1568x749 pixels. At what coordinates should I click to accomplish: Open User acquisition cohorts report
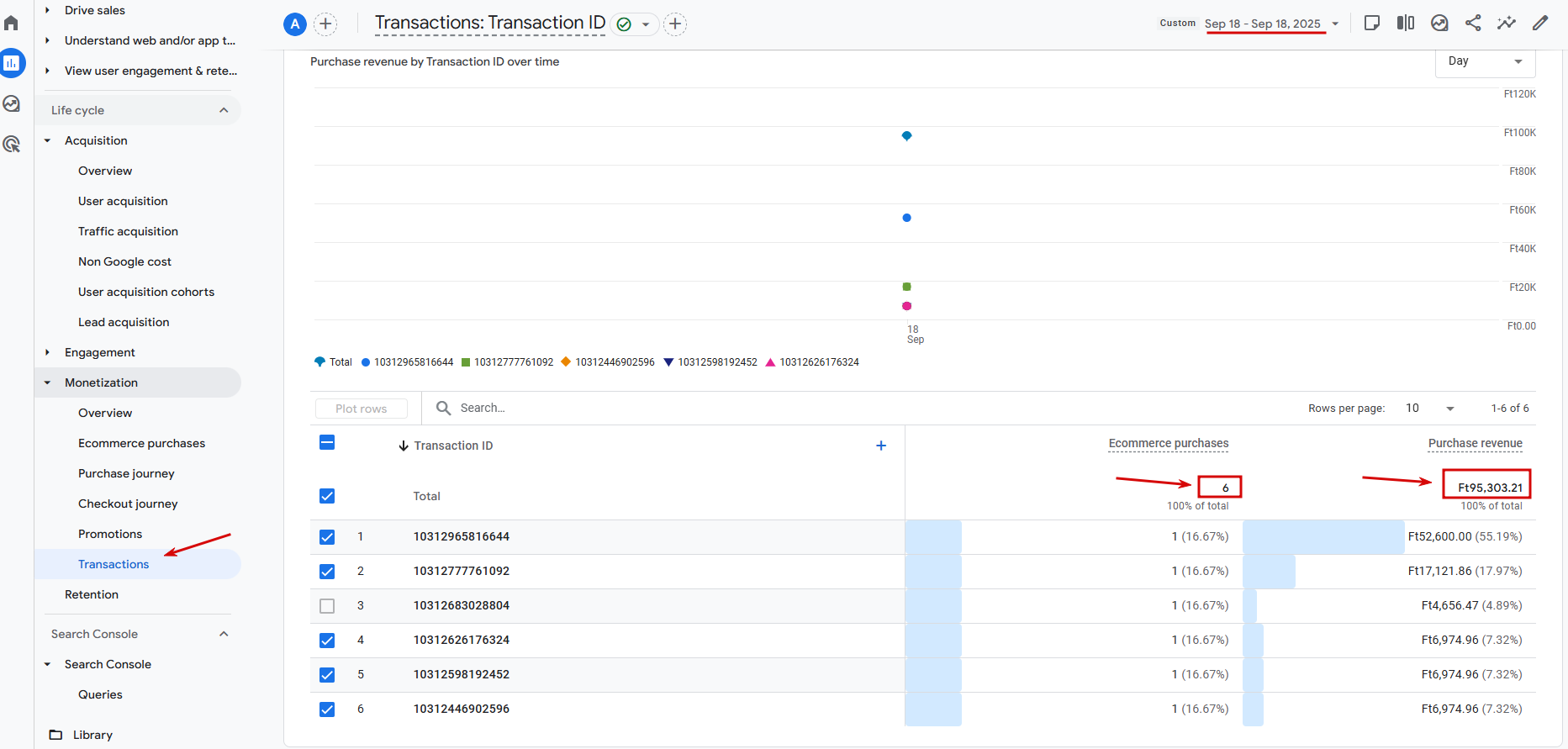pyautogui.click(x=146, y=292)
